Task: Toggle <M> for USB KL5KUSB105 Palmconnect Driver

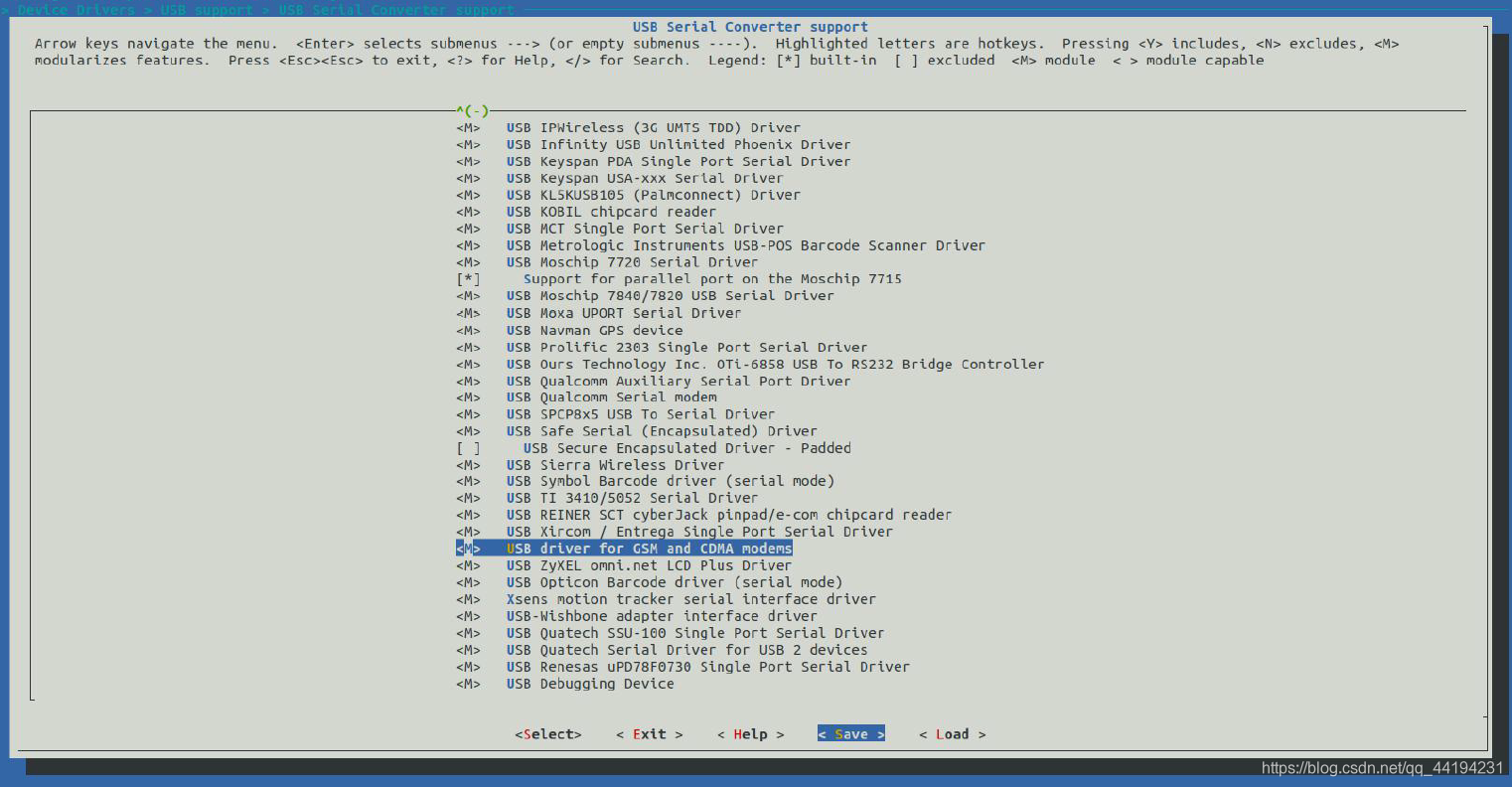Action: [x=469, y=196]
